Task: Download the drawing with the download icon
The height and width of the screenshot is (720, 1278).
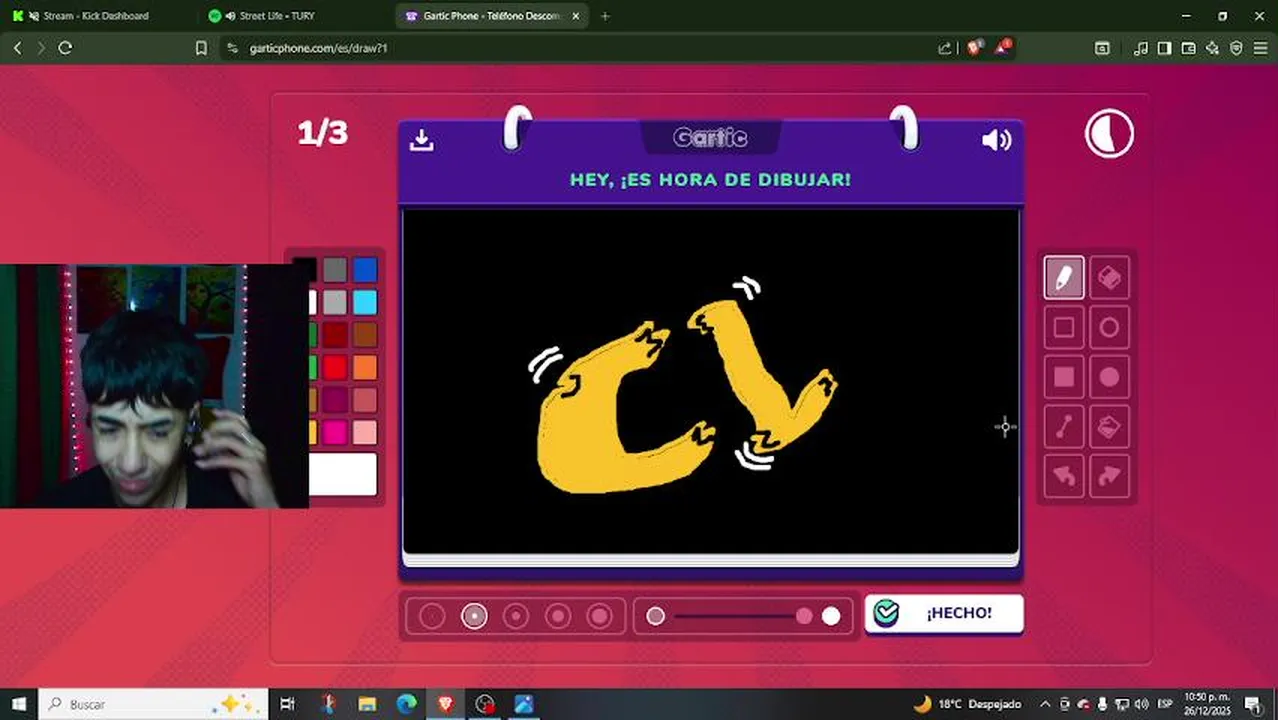Action: (422, 140)
